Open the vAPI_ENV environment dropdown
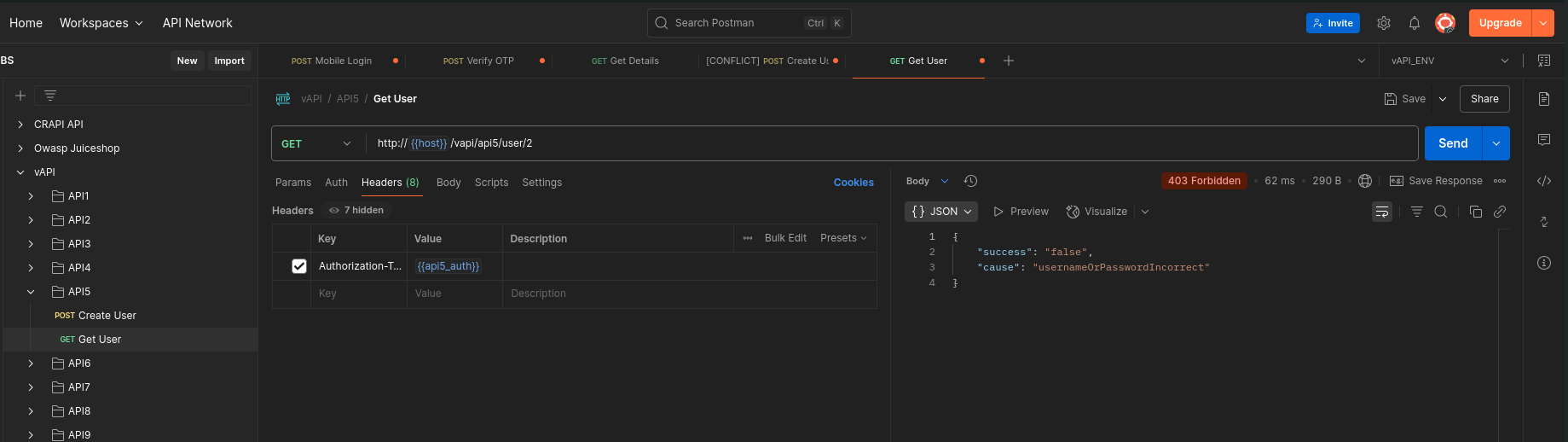The image size is (1568, 442). (x=1450, y=61)
